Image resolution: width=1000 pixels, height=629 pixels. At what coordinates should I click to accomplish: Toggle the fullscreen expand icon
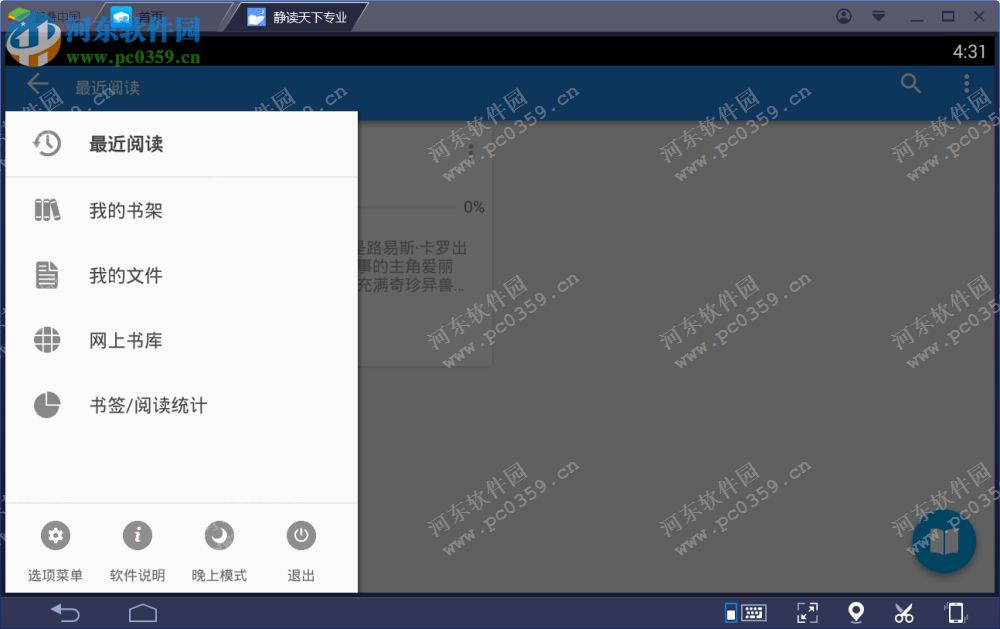[x=807, y=612]
